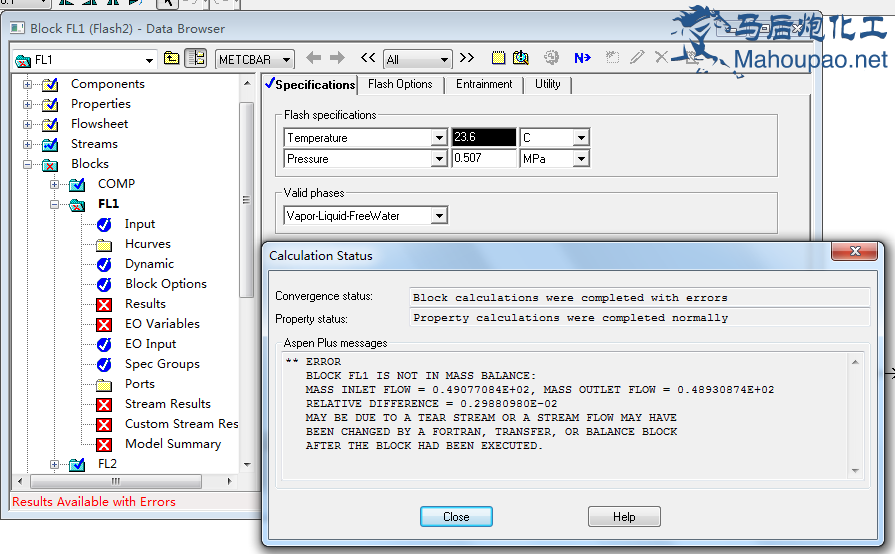Click the Help button in dialog
The height and width of the screenshot is (554, 895).
tap(624, 517)
